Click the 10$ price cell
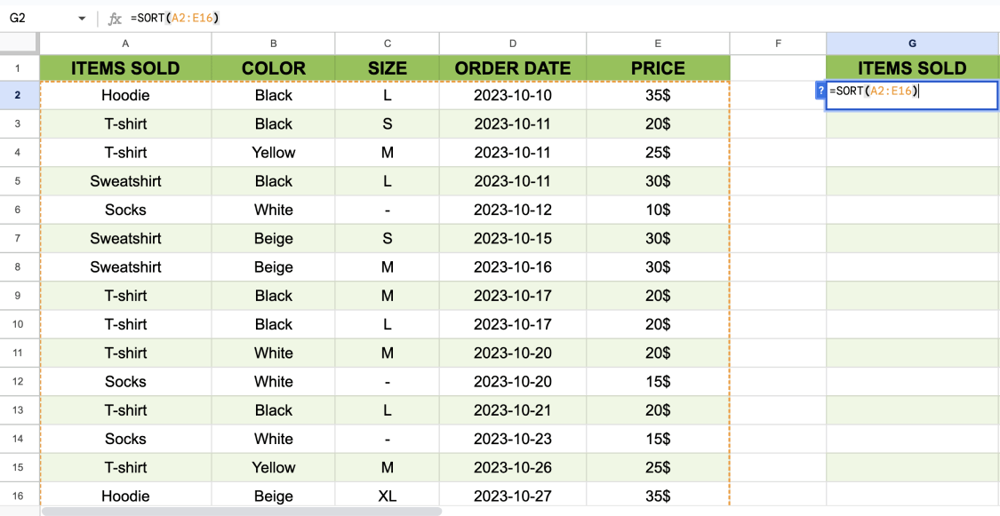The image size is (1000, 516). 658,210
